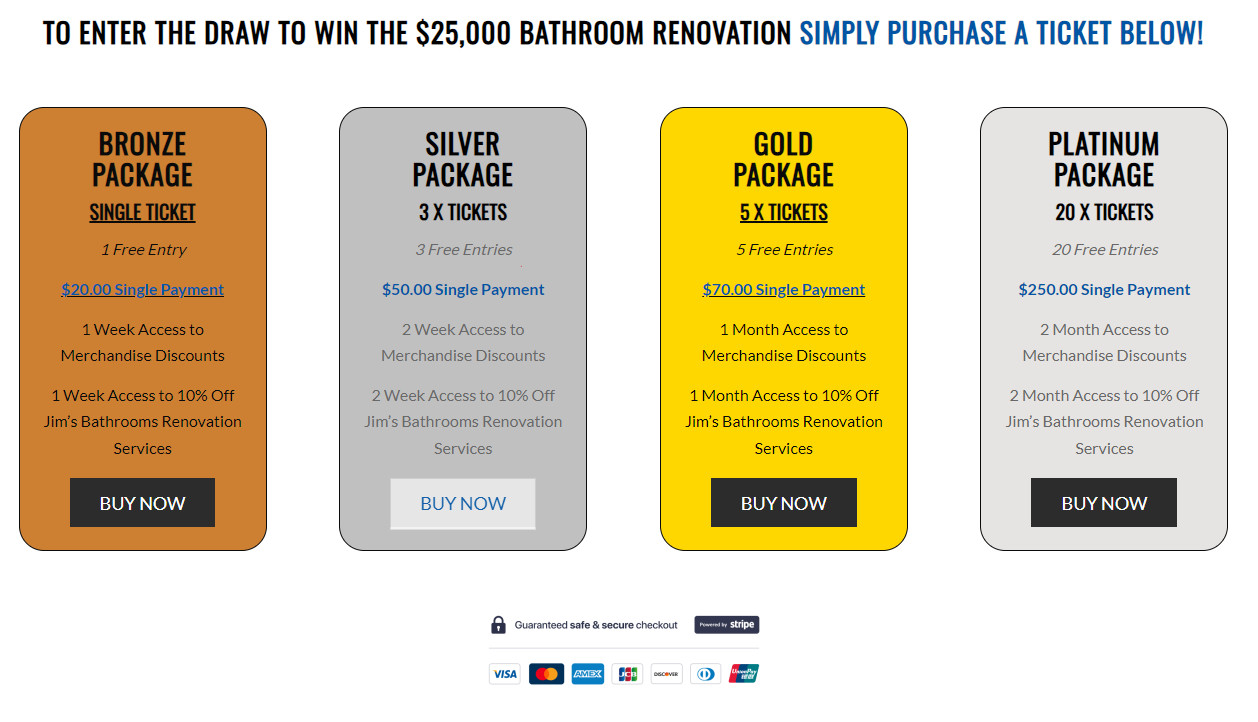The height and width of the screenshot is (722, 1258).
Task: Click the Diners Club icon
Action: click(705, 674)
